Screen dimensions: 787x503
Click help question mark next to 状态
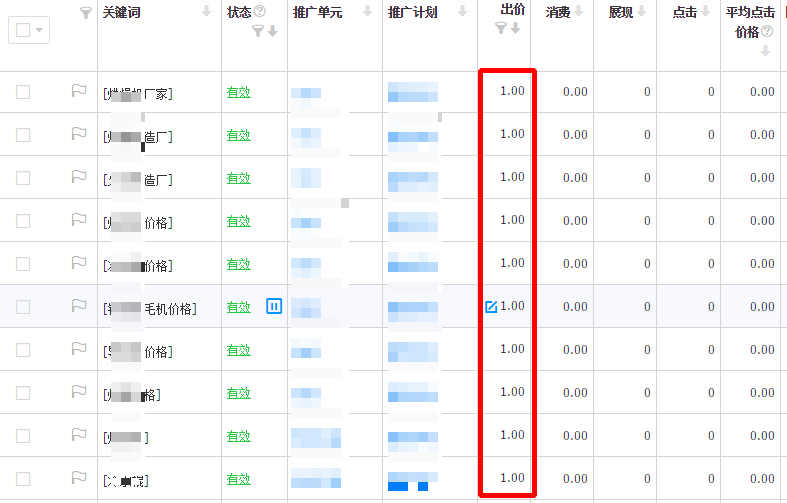click(260, 12)
